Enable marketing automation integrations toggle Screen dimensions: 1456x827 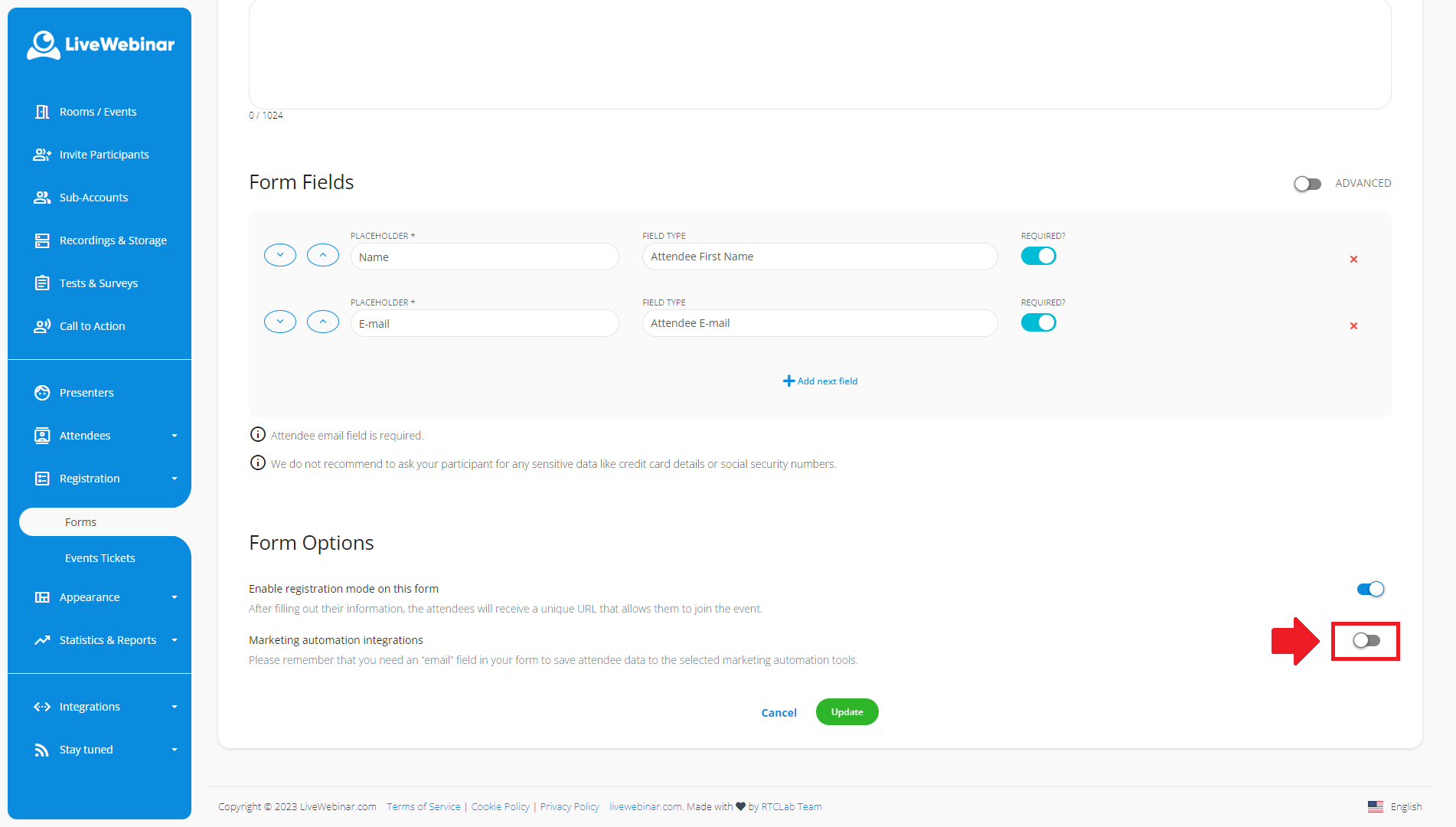click(1366, 641)
